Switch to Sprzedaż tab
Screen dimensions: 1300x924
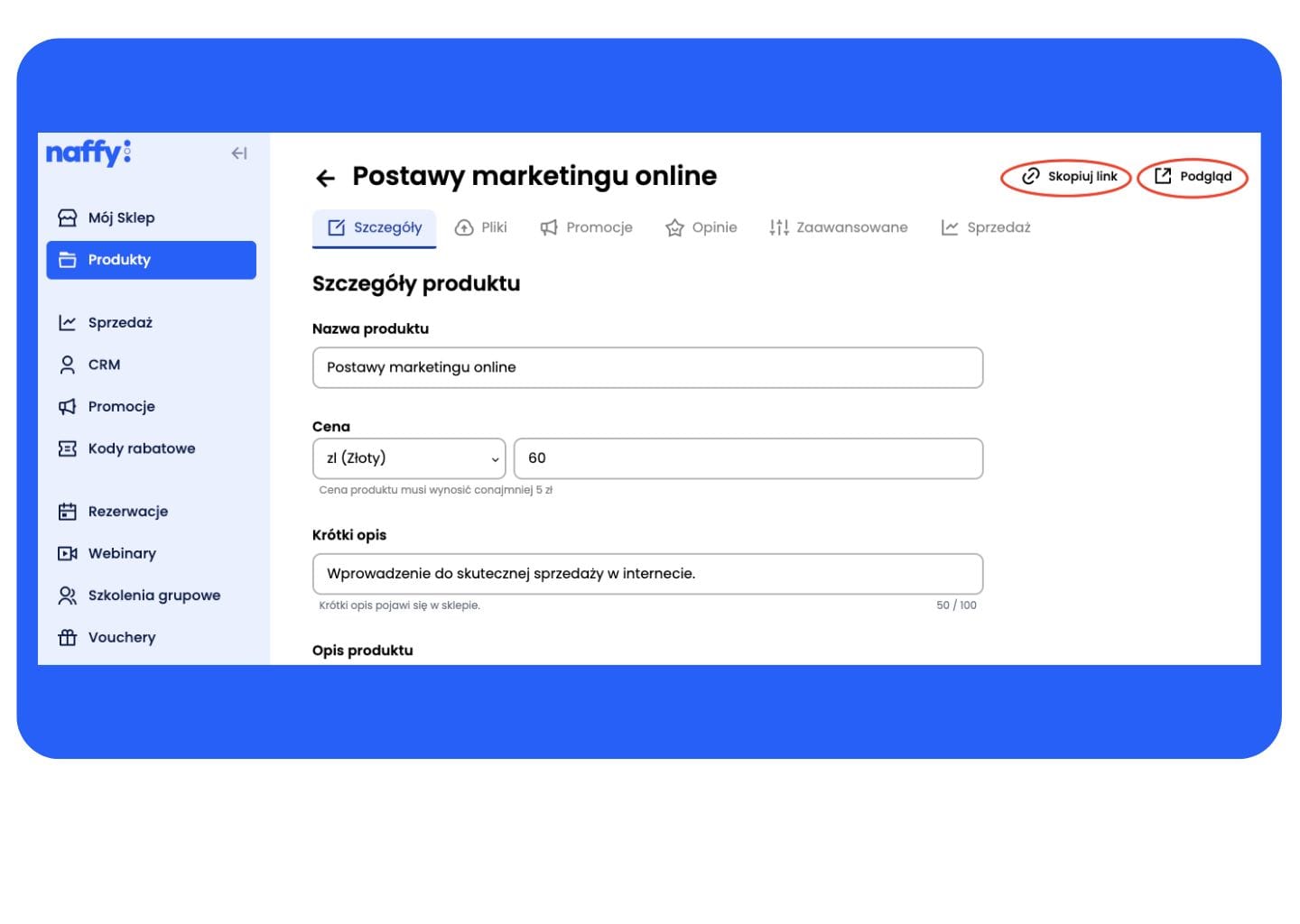(986, 227)
